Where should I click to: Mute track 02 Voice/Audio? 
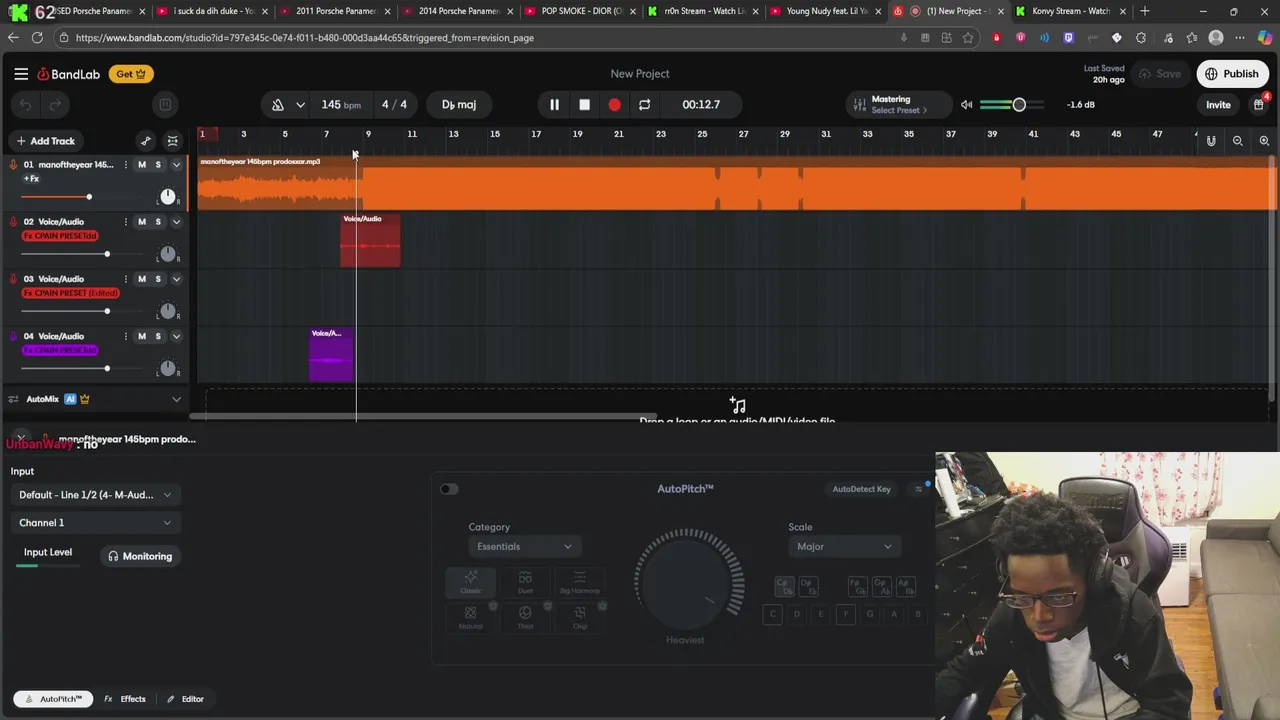pyautogui.click(x=142, y=222)
